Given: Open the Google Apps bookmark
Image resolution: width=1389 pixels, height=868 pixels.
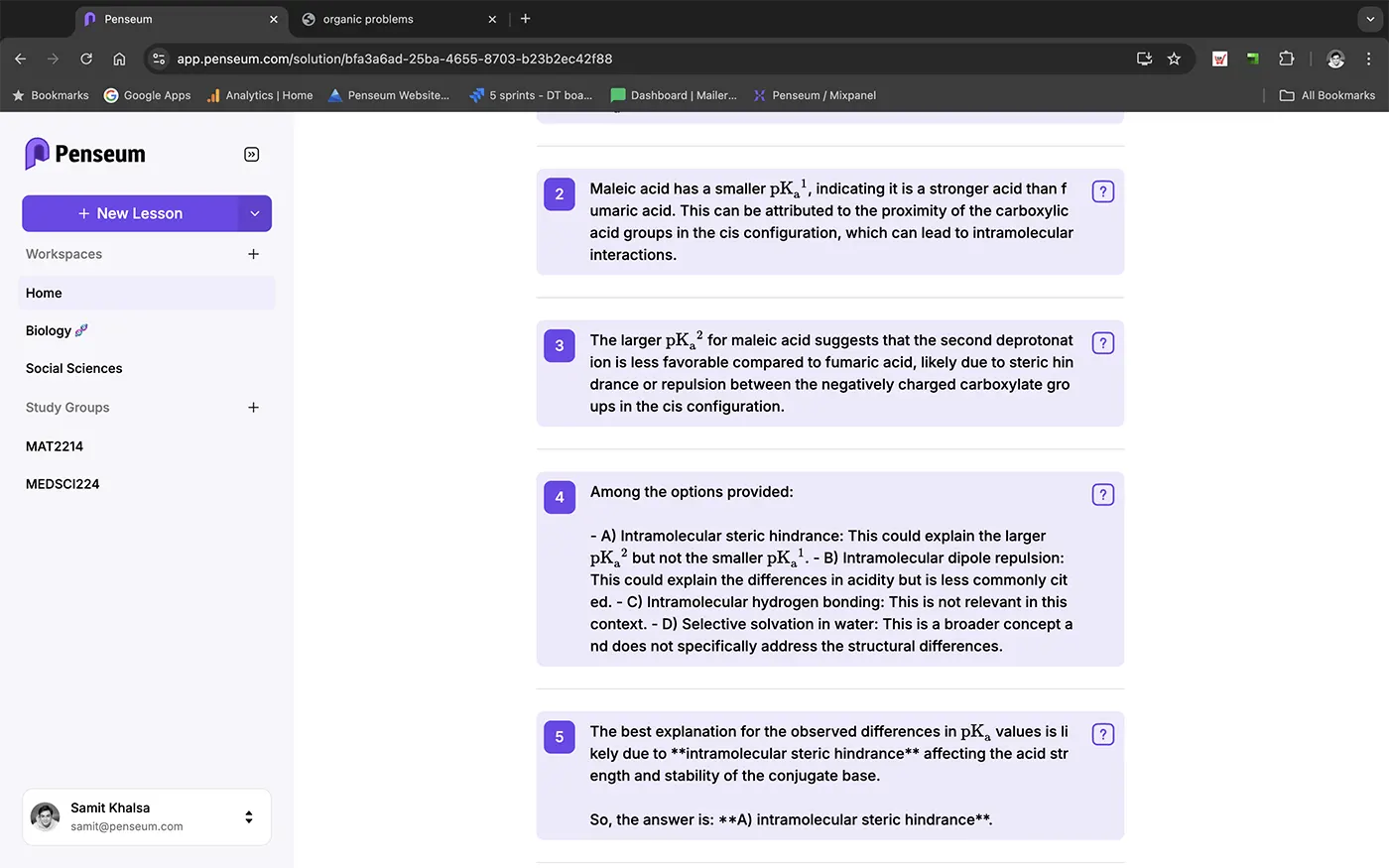Looking at the screenshot, I should point(148,95).
